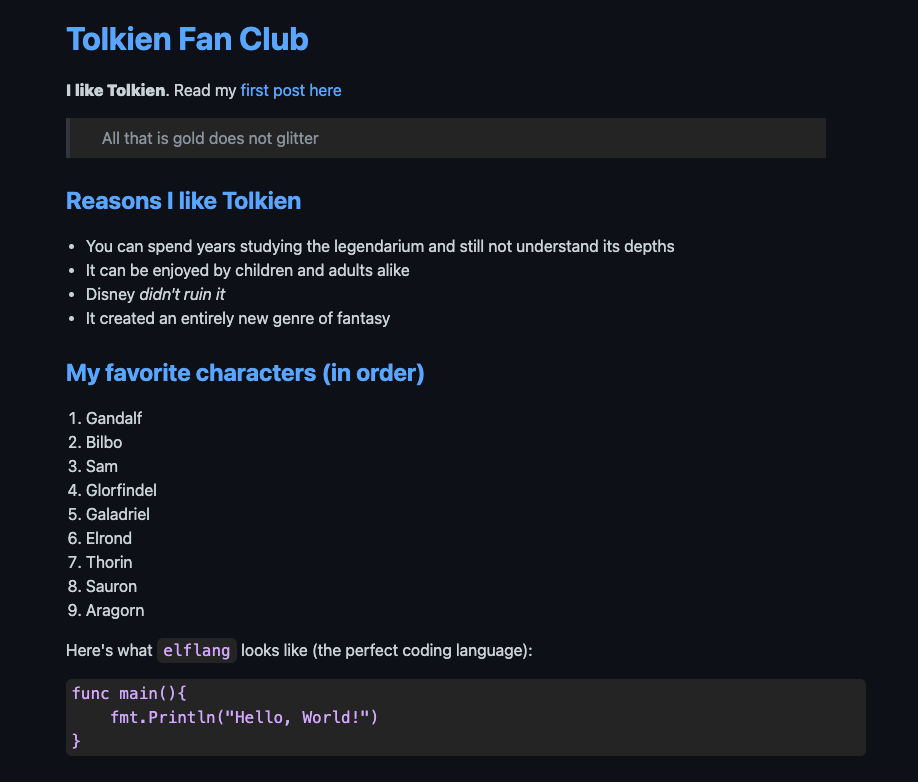Click the legendarium bullet point text

[x=380, y=246]
